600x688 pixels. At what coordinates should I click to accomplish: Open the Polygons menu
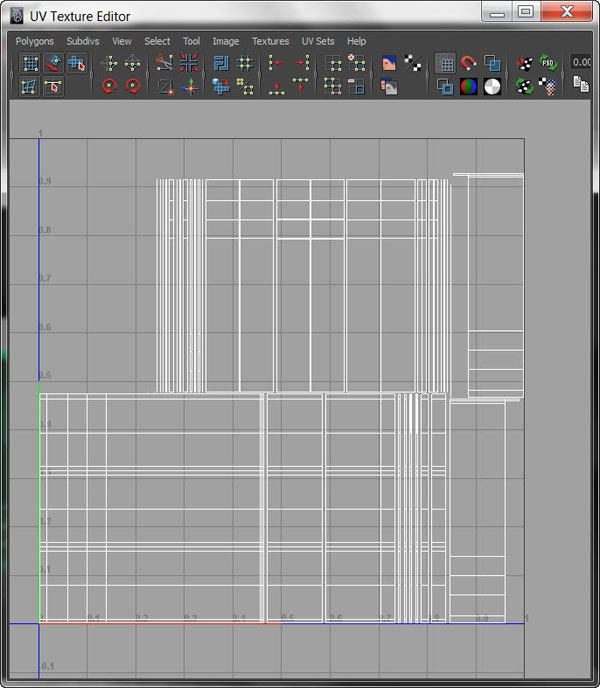click(35, 41)
